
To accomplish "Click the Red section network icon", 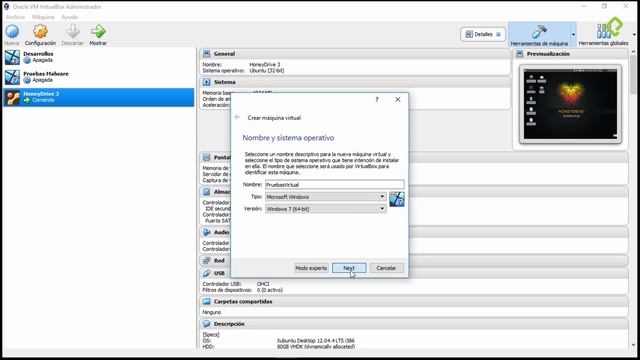I will tap(207, 260).
